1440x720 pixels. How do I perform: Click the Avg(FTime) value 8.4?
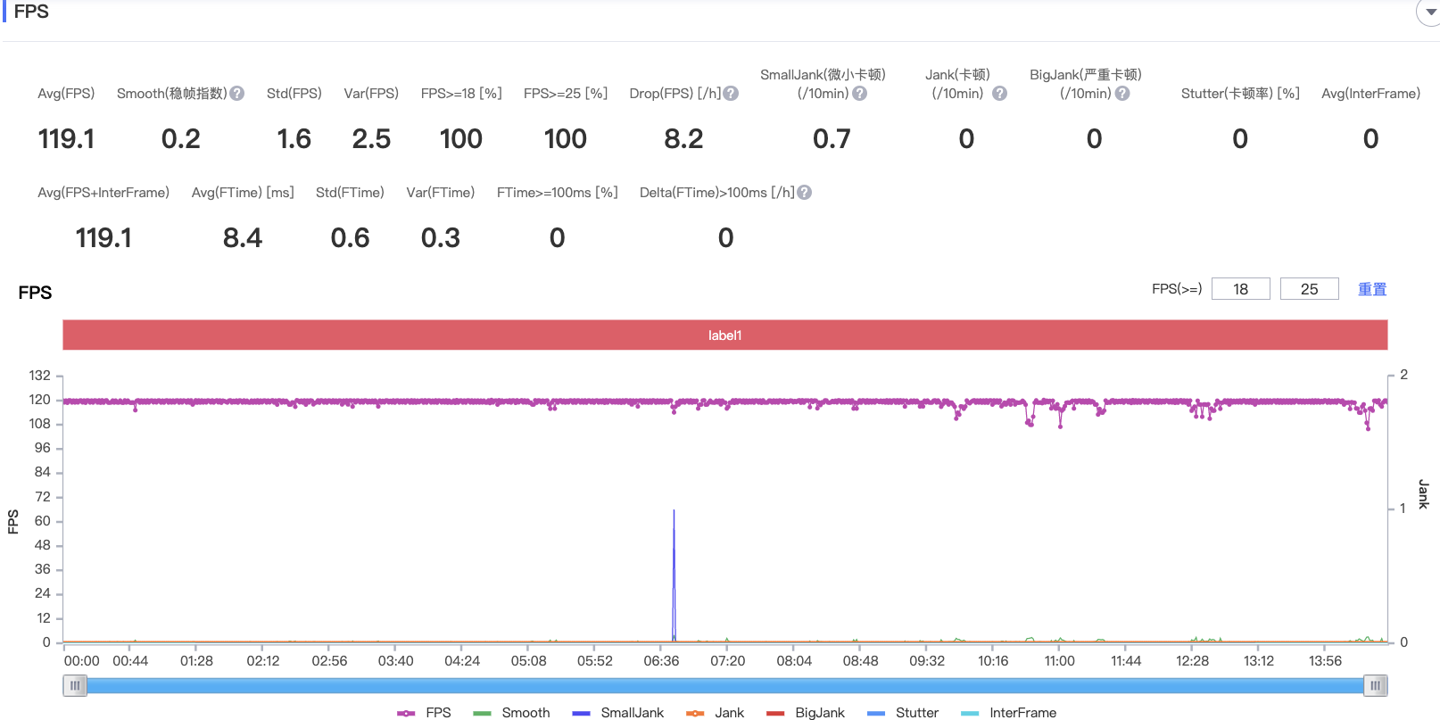(243, 238)
